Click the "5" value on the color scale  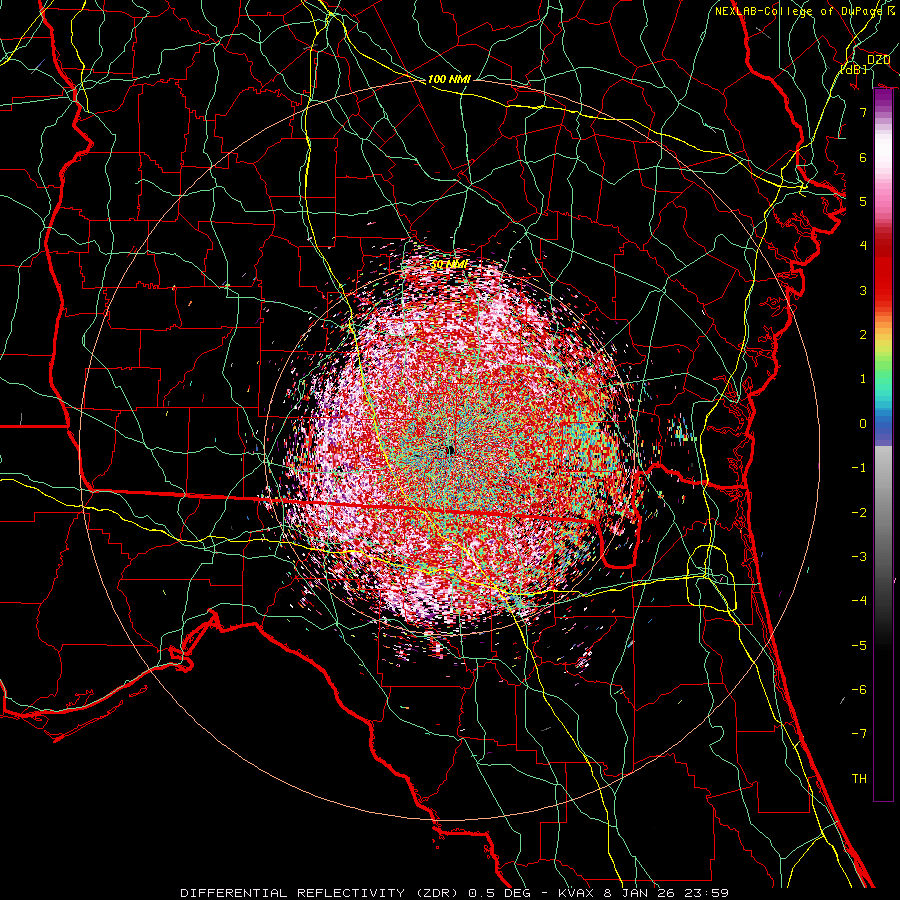[x=863, y=201]
